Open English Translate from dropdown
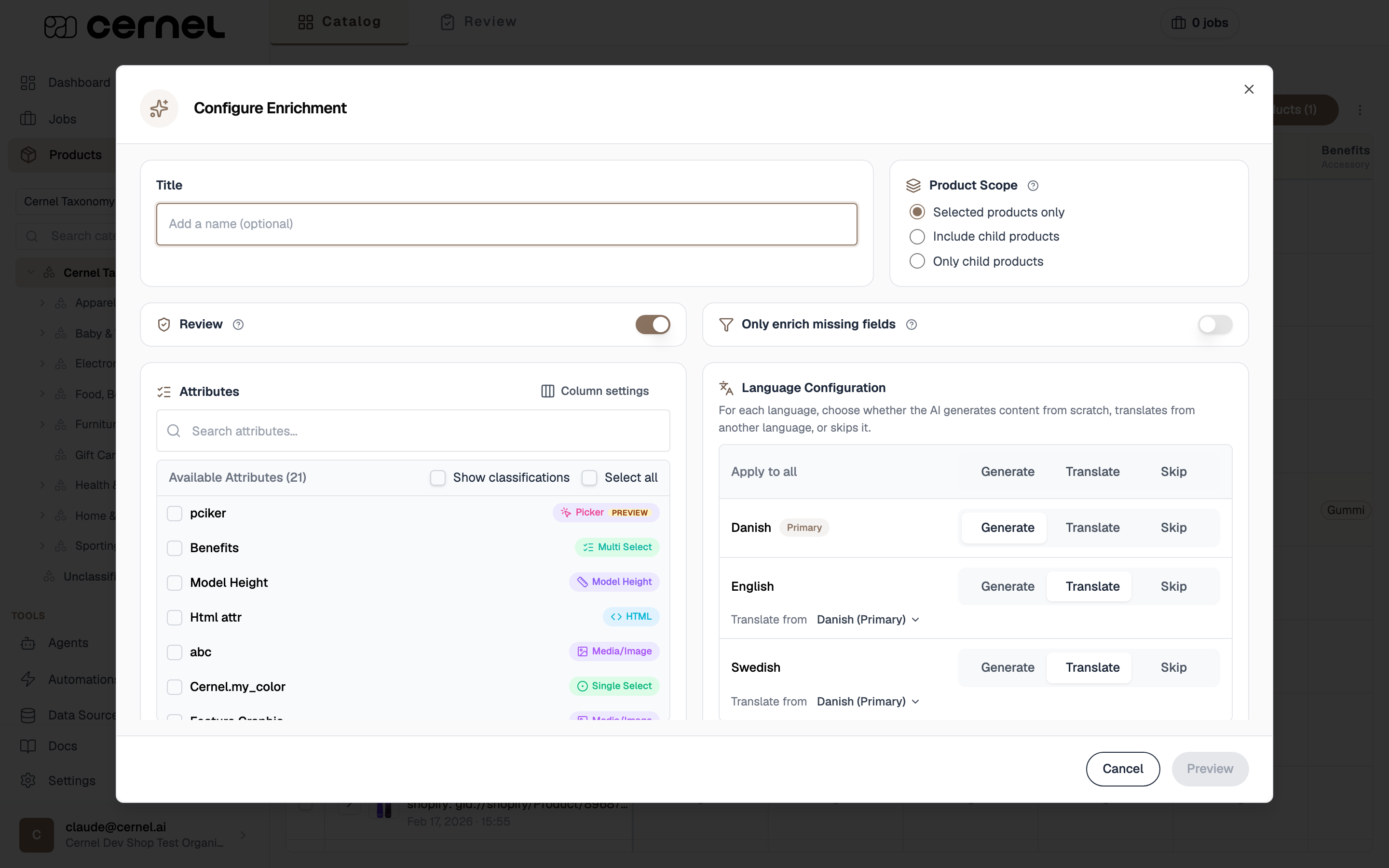This screenshot has width=1389, height=868. [x=868, y=620]
